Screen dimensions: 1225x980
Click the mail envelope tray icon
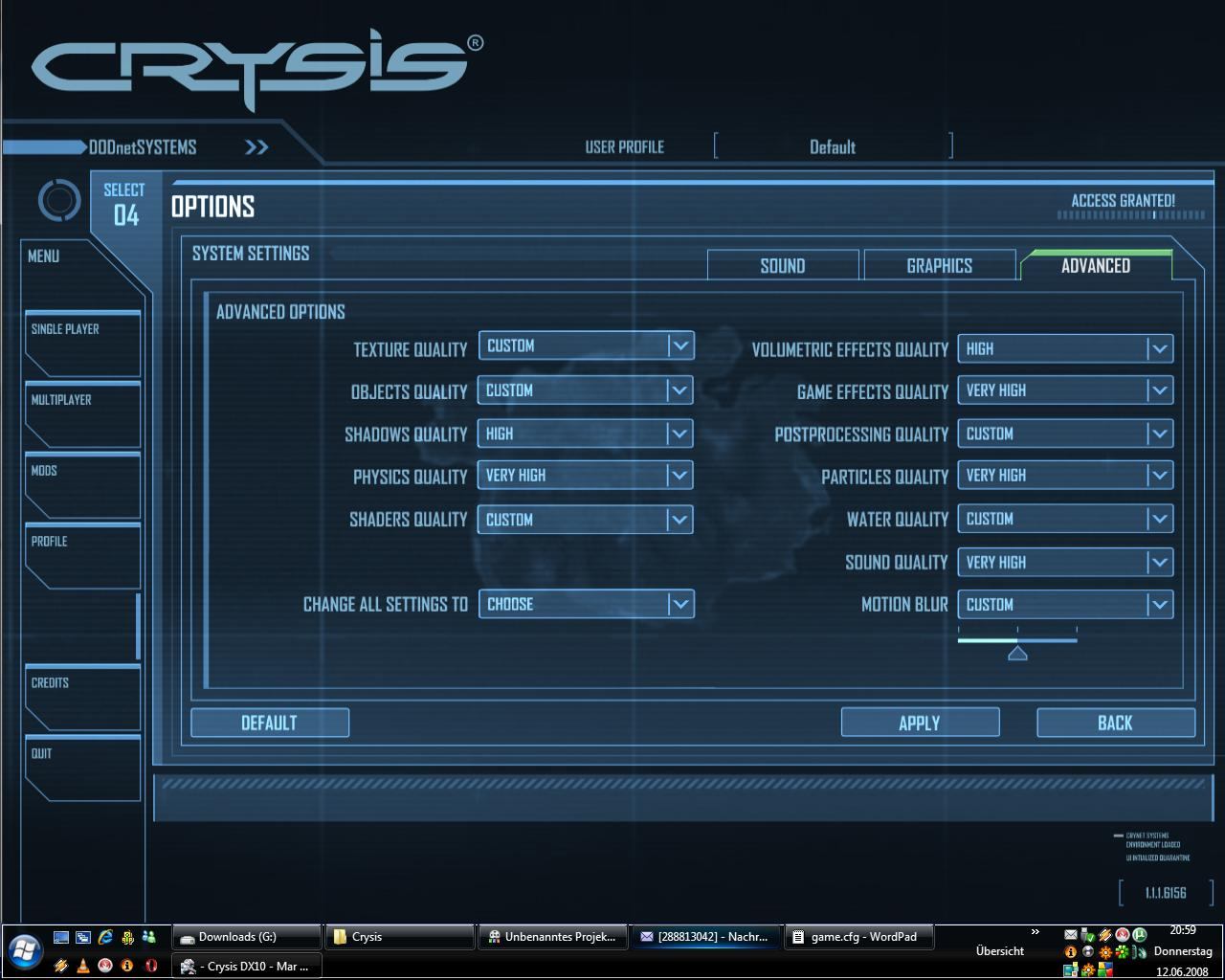pos(1071,934)
